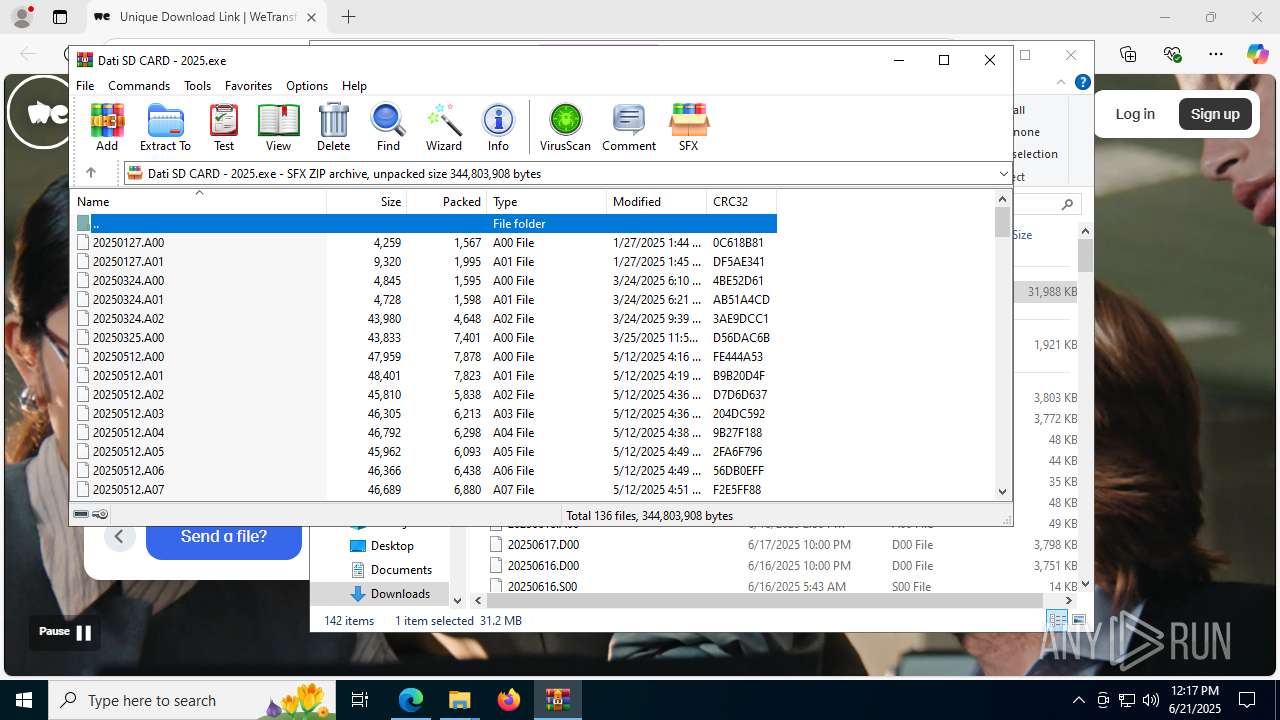The height and width of the screenshot is (720, 1280).
Task: Open the Tools menu
Action: pyautogui.click(x=197, y=86)
